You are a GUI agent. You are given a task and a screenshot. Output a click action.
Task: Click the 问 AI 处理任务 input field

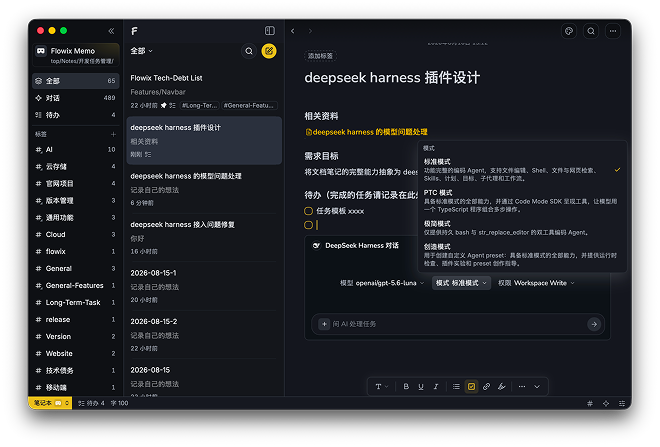click(x=458, y=324)
